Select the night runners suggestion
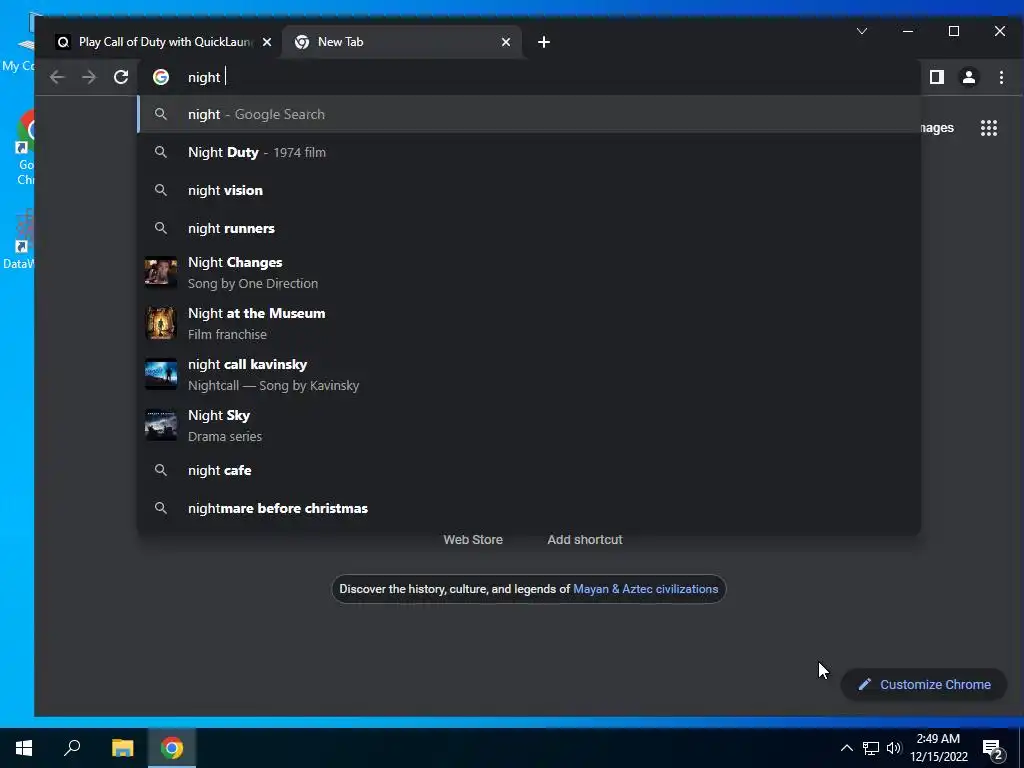Screen dimensions: 1024x768 point(529,228)
